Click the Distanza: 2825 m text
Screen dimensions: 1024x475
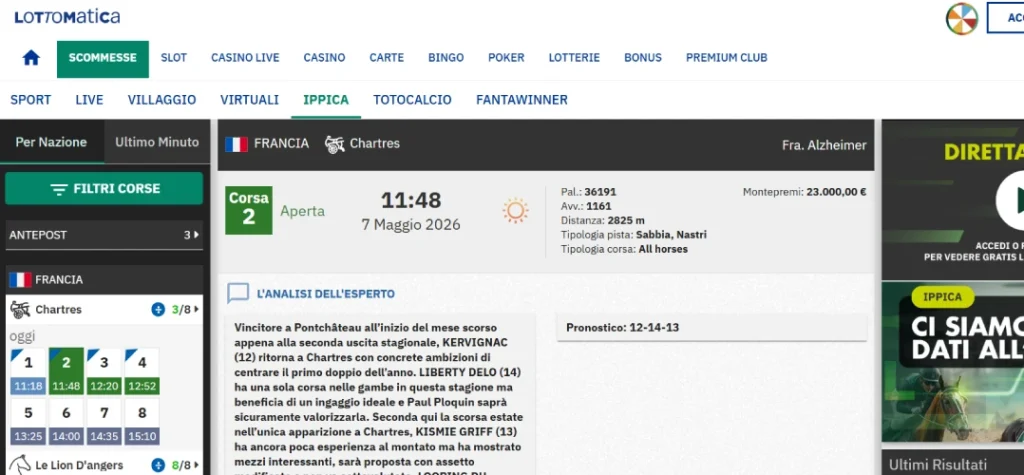coord(603,221)
